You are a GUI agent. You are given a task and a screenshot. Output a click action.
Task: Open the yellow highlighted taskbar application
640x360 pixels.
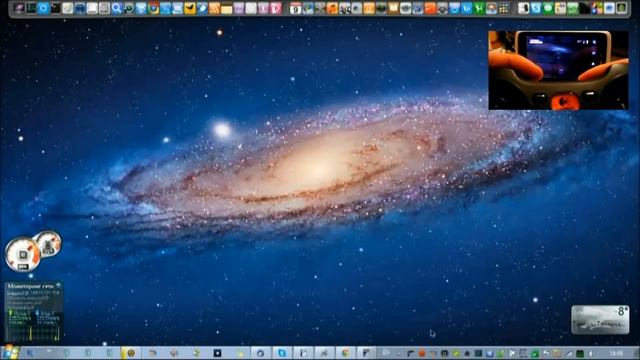(x=131, y=353)
